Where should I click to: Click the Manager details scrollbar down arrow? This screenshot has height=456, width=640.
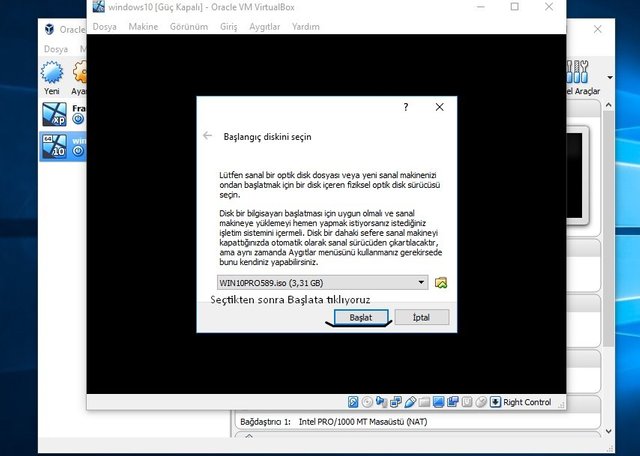[x=609, y=431]
